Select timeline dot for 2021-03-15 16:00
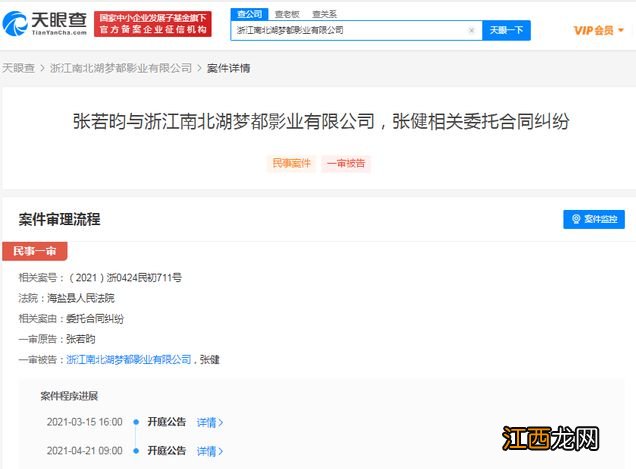Image resolution: width=636 pixels, height=469 pixels. pyautogui.click(x=136, y=422)
